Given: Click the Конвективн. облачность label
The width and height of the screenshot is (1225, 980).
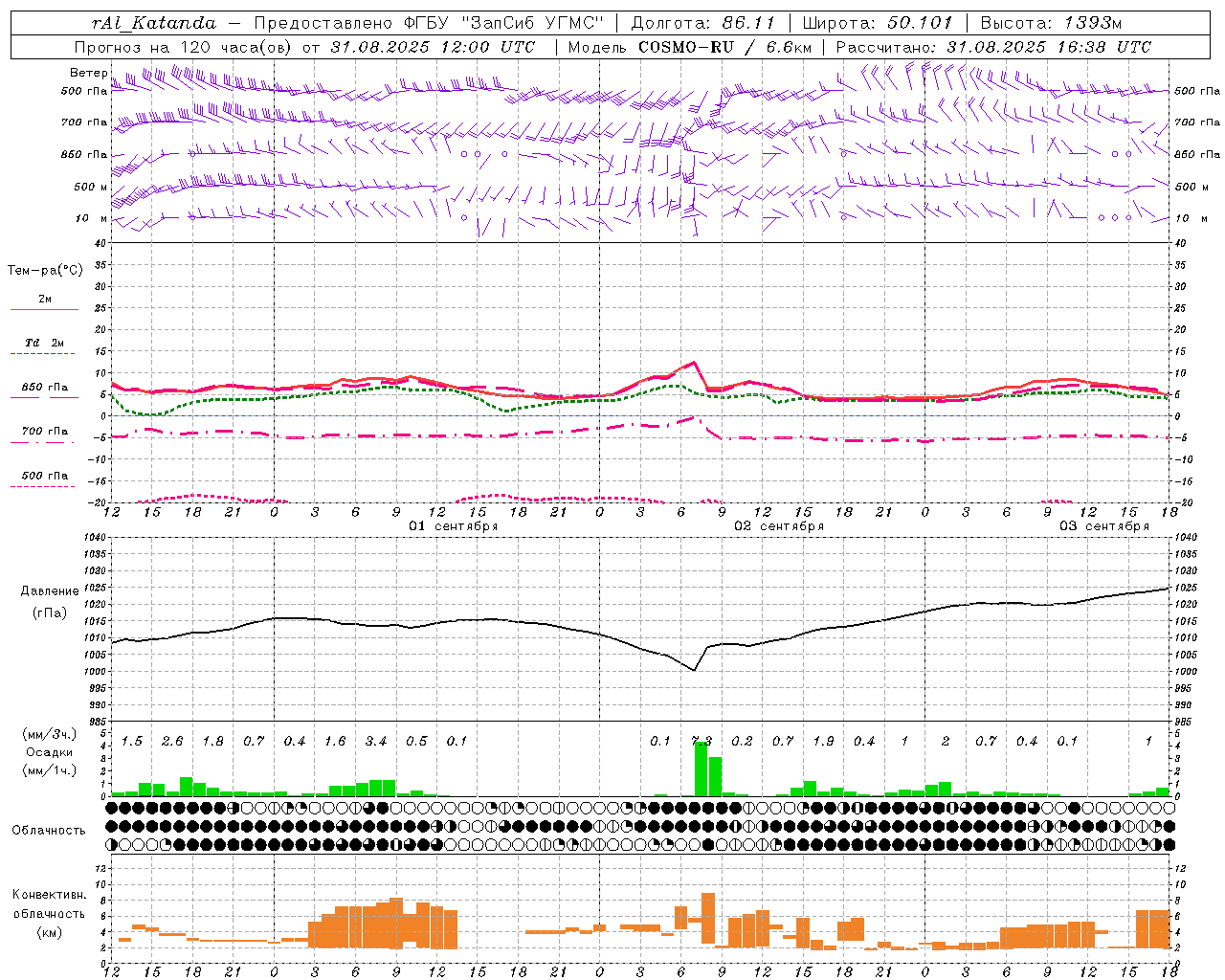Looking at the screenshot, I should point(49,904).
